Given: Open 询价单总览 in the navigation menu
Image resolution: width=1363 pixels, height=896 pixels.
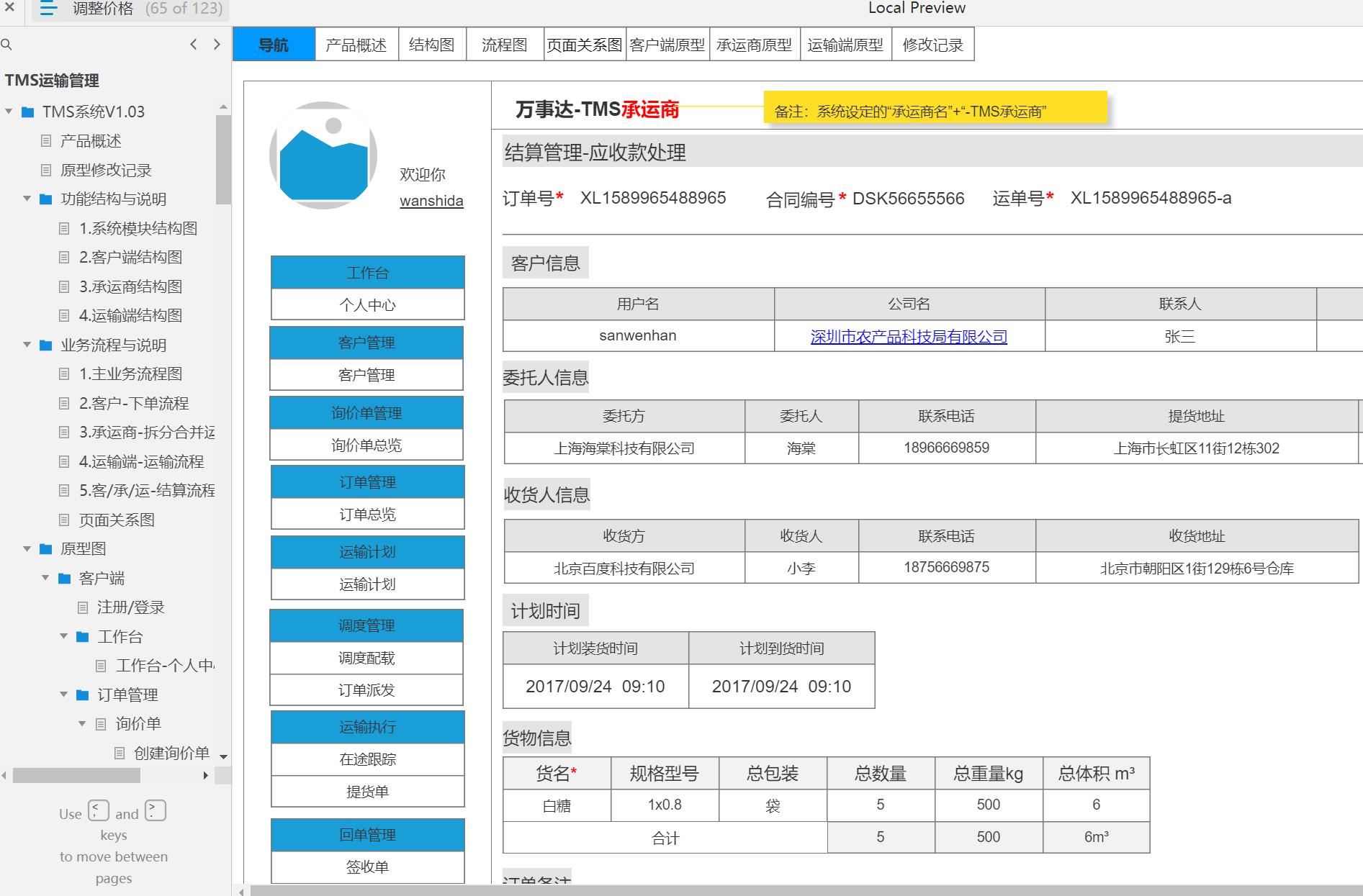Looking at the screenshot, I should (x=366, y=445).
